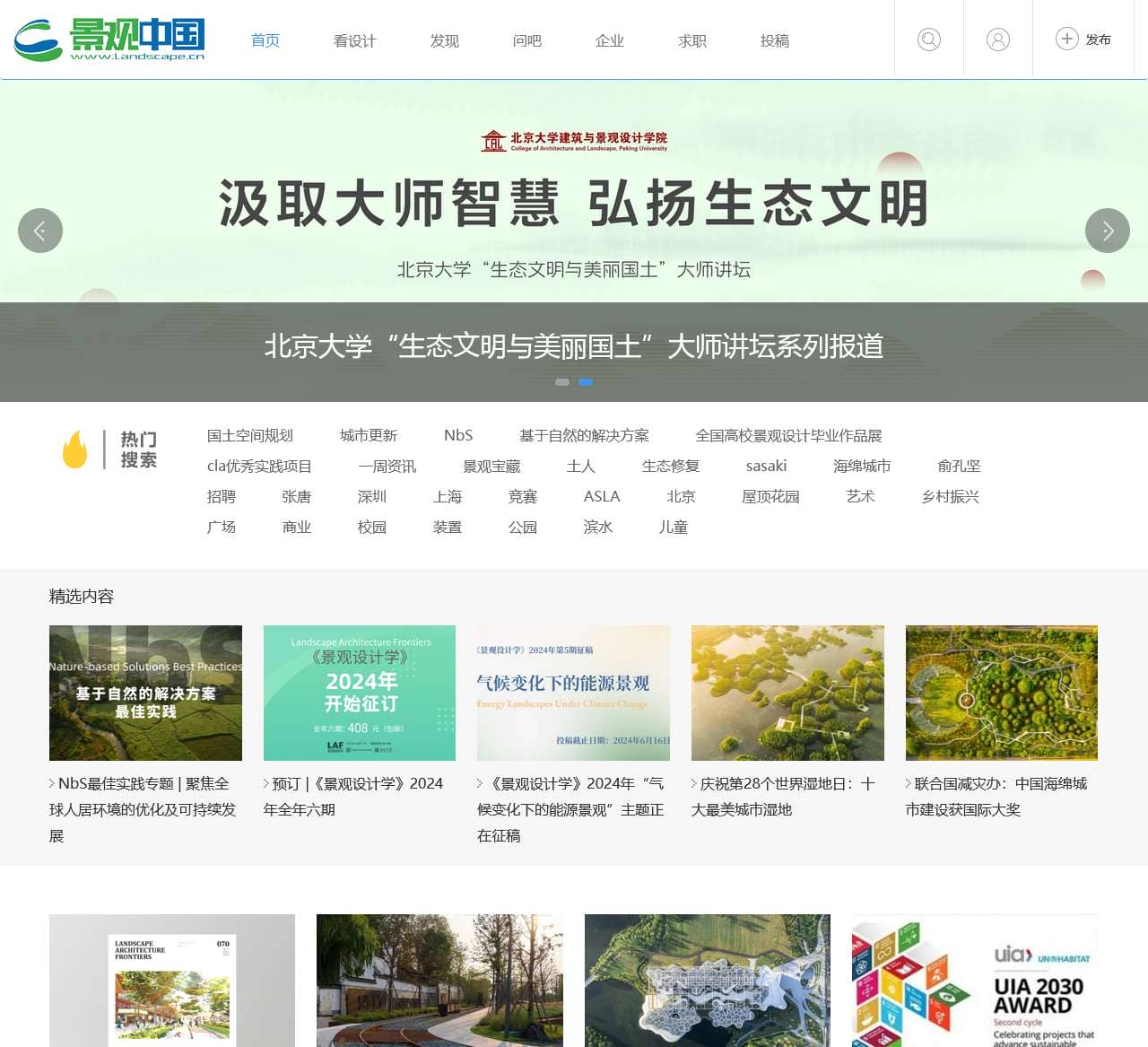Open the 首页 navigation tab
1148x1047 pixels.
pos(265,40)
